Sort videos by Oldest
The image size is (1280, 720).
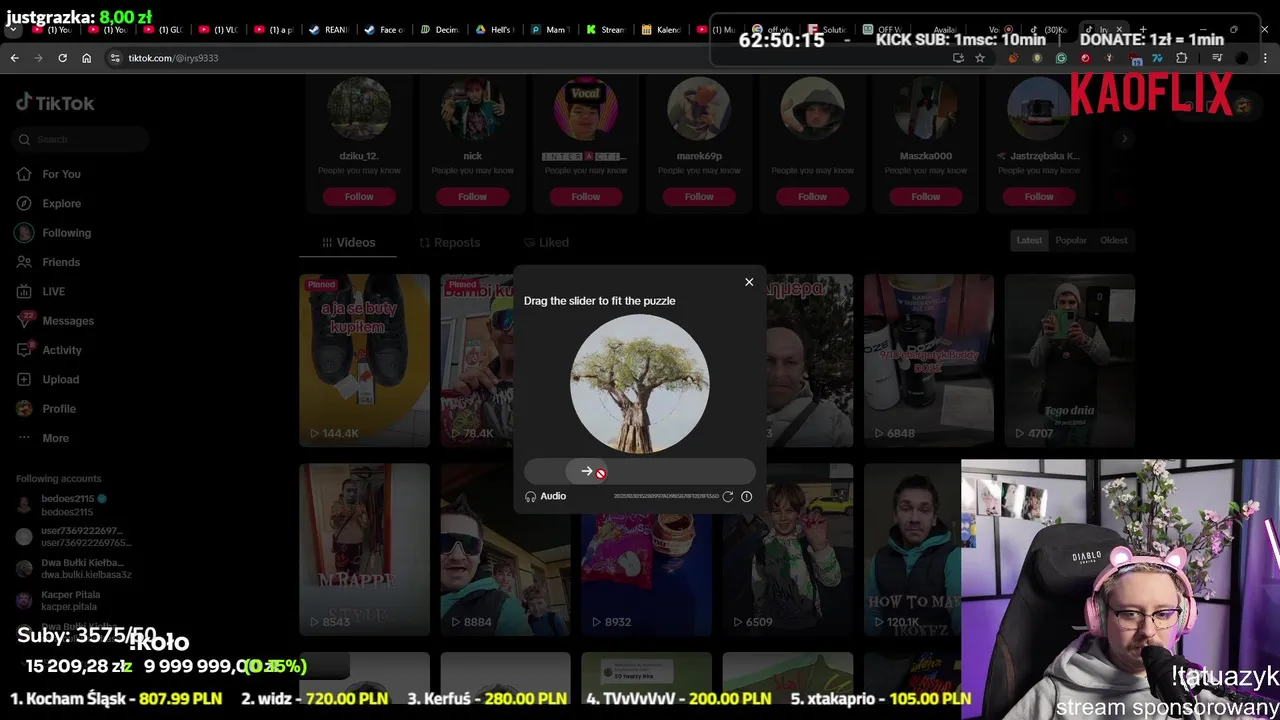tap(1114, 240)
